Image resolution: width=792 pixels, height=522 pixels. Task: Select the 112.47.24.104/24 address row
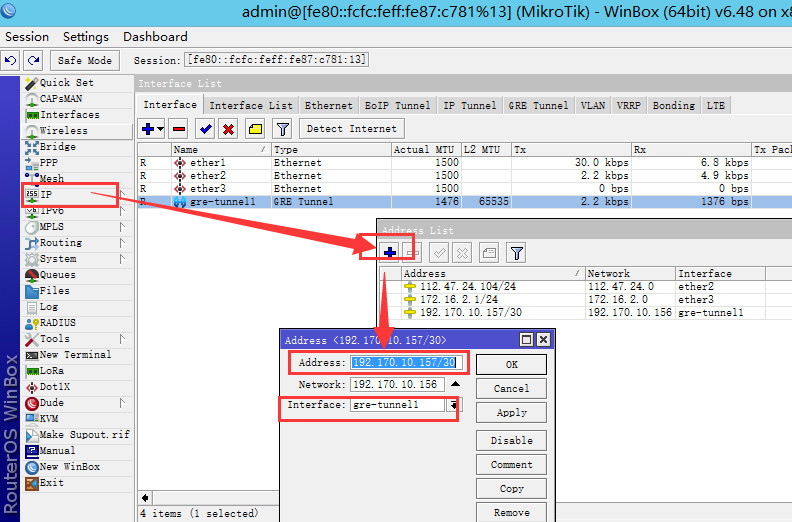pos(585,287)
